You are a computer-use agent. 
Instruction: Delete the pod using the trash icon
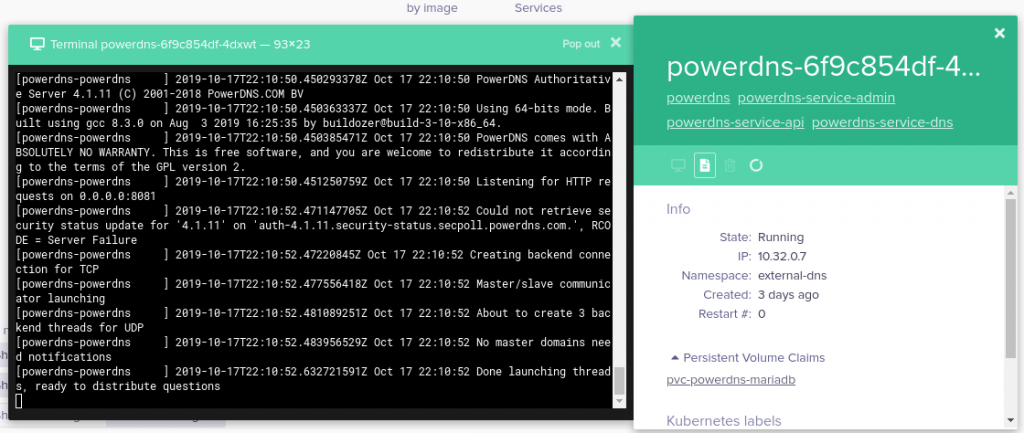click(x=730, y=165)
